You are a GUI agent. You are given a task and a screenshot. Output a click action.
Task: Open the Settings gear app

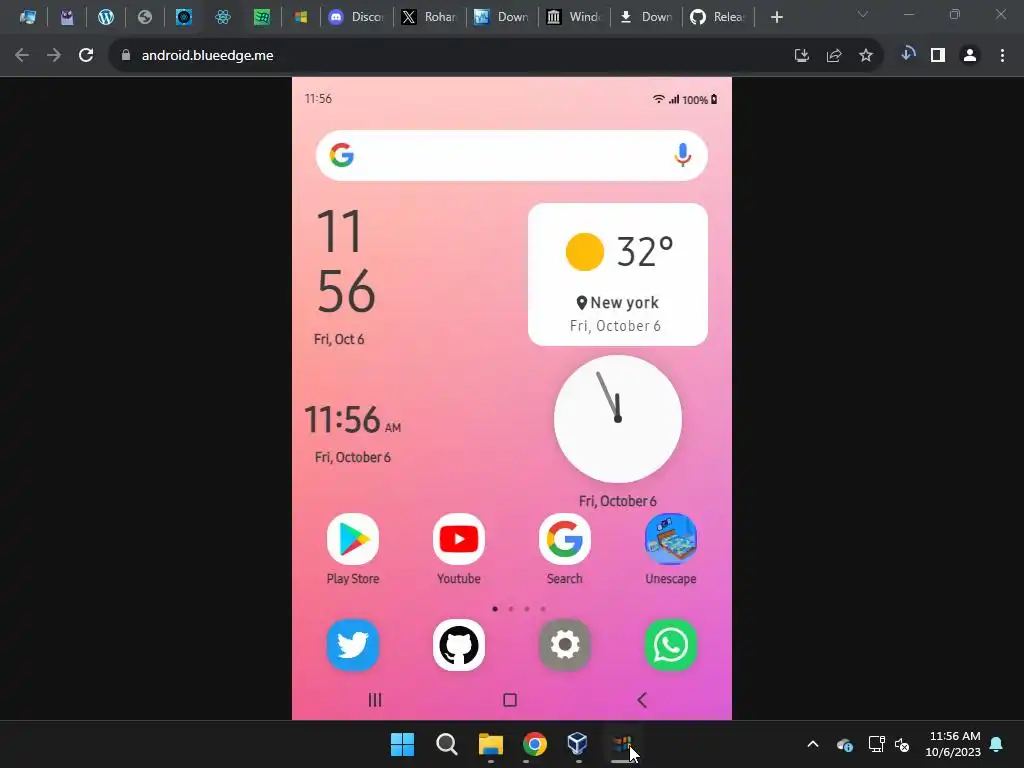[565, 645]
